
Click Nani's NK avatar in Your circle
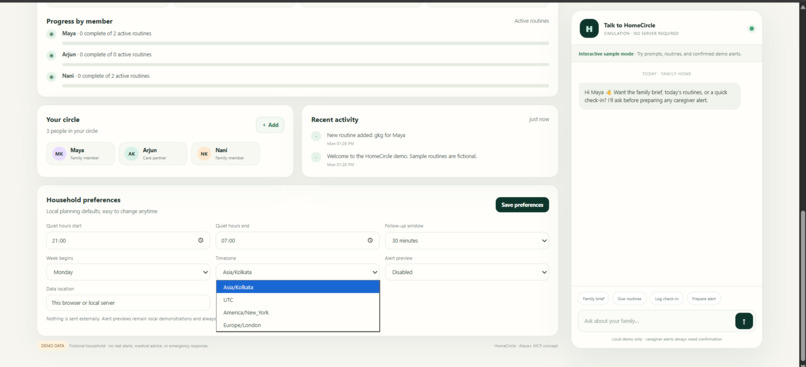pyautogui.click(x=205, y=154)
